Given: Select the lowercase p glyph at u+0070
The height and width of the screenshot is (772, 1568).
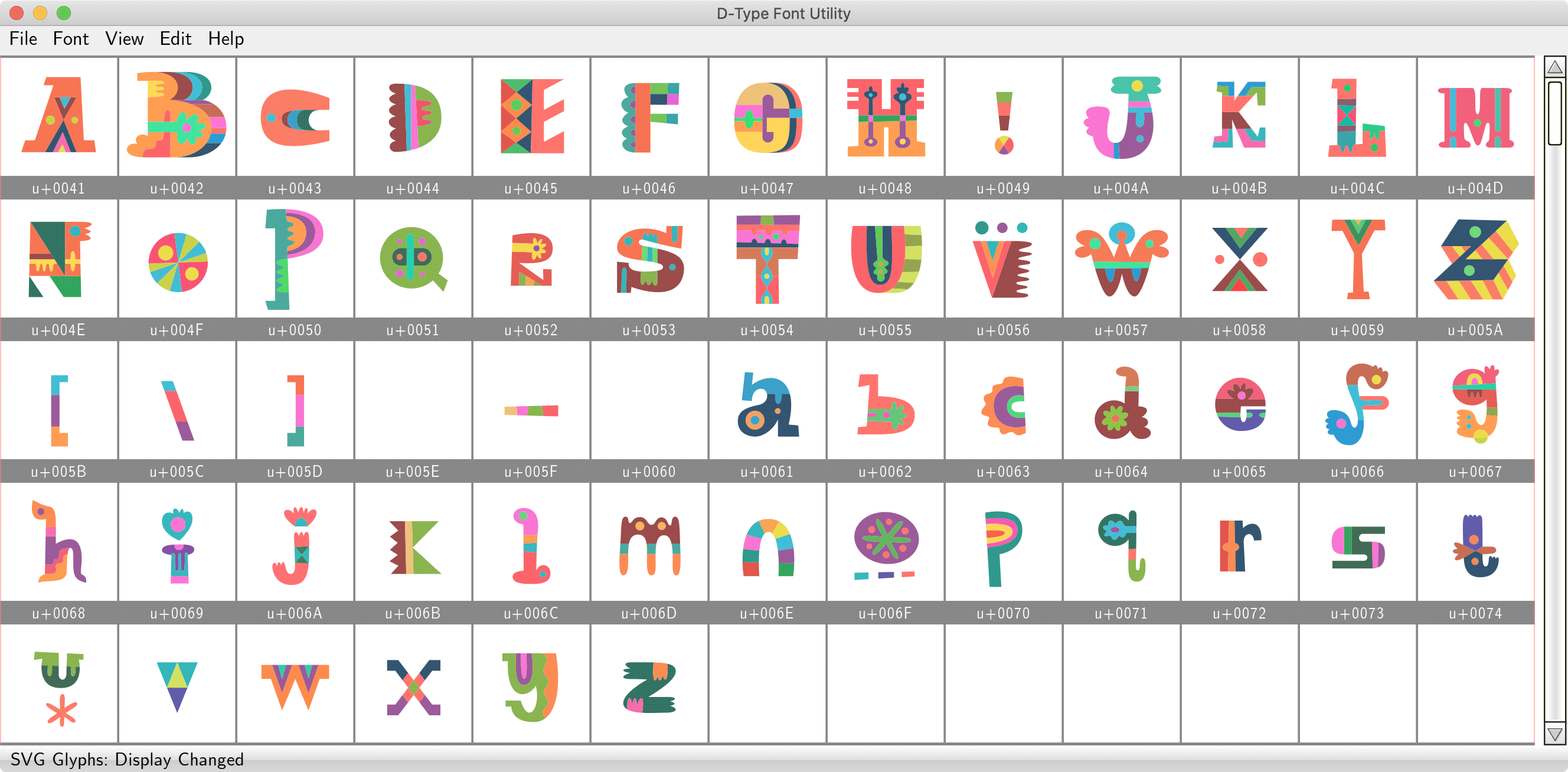Looking at the screenshot, I should [1003, 549].
